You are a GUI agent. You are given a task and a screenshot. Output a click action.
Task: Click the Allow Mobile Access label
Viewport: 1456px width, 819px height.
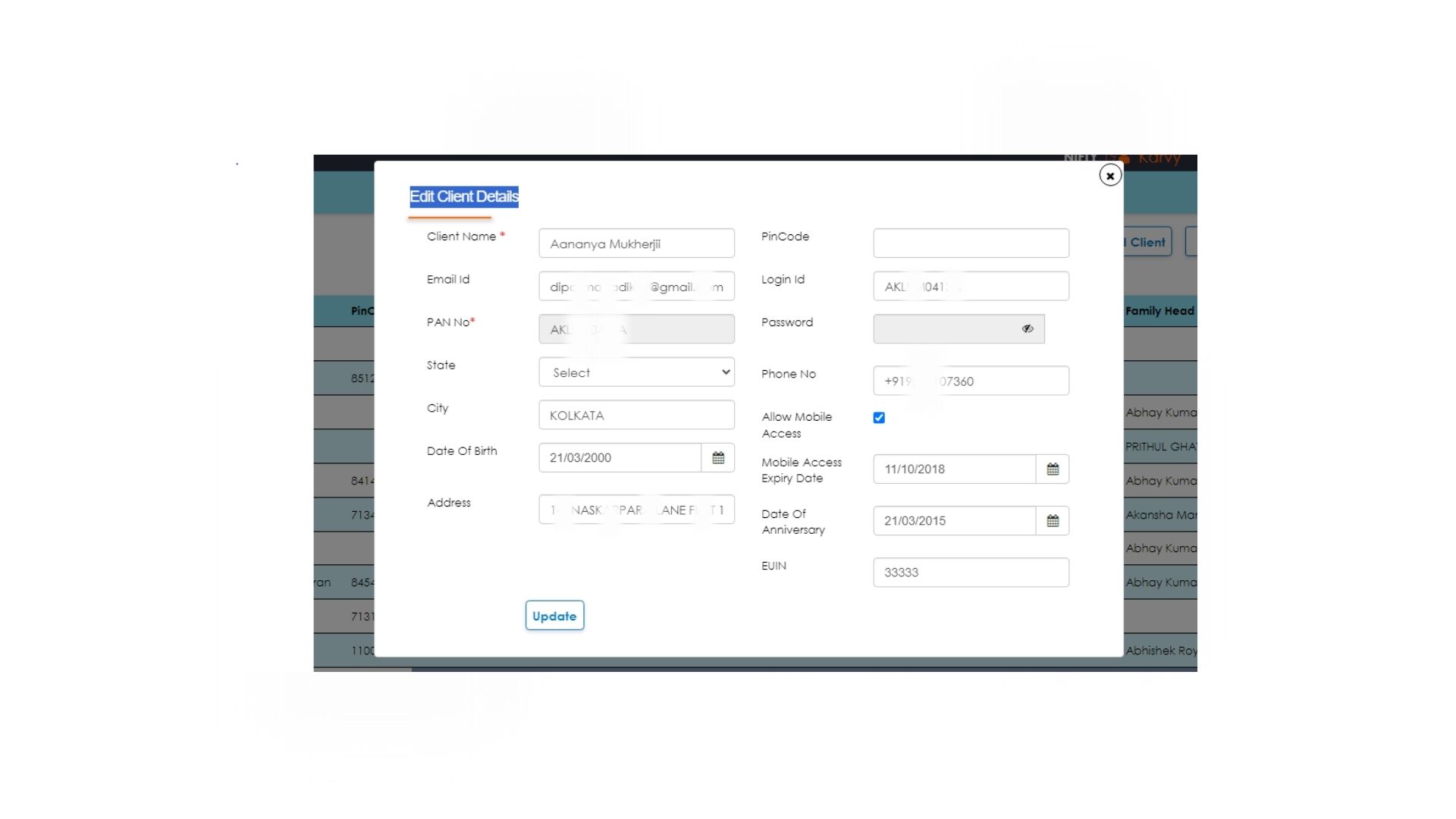797,425
